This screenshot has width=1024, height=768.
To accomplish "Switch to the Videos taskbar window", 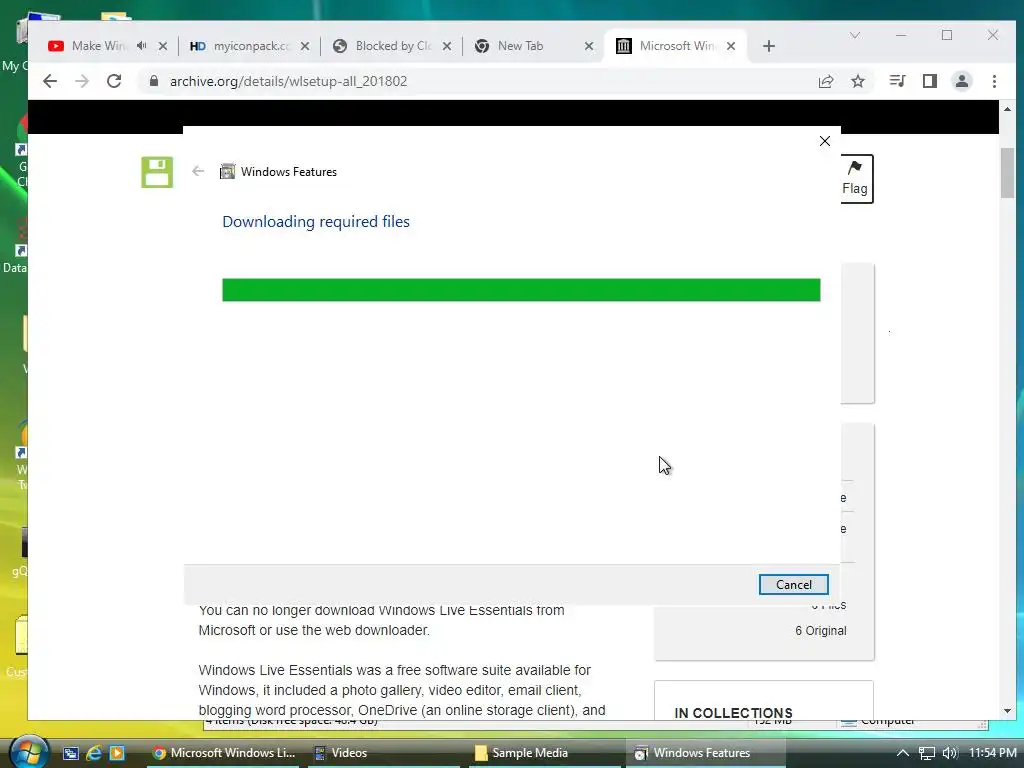I will pyautogui.click(x=385, y=753).
